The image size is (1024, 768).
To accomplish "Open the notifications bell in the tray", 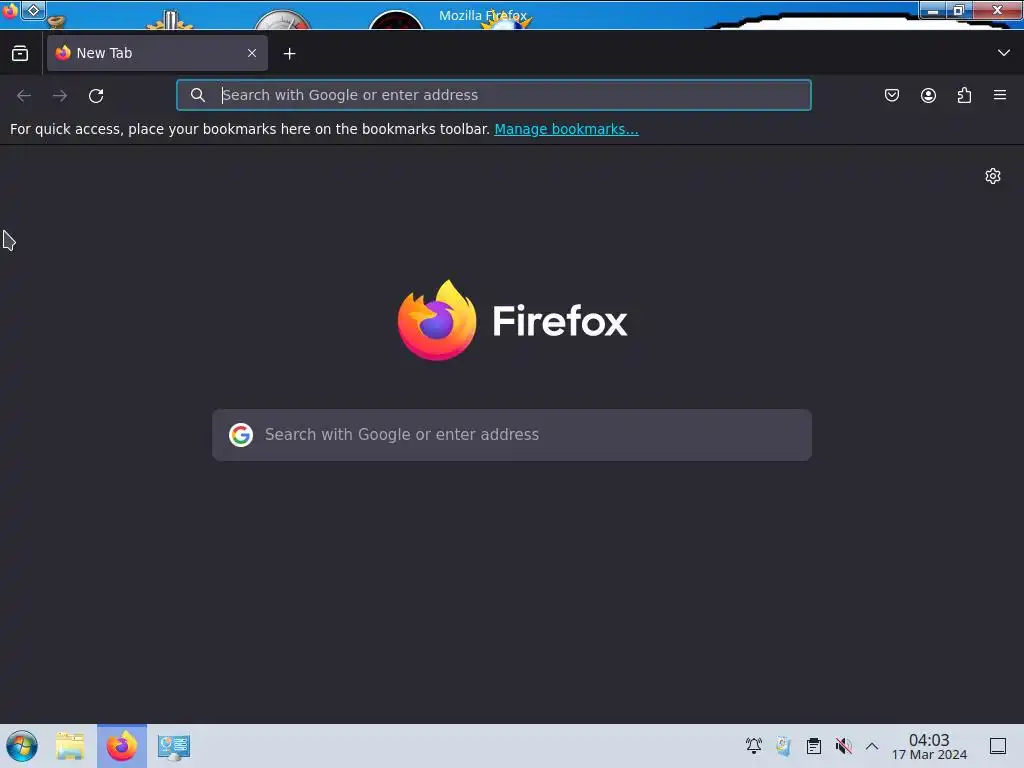I will [754, 746].
